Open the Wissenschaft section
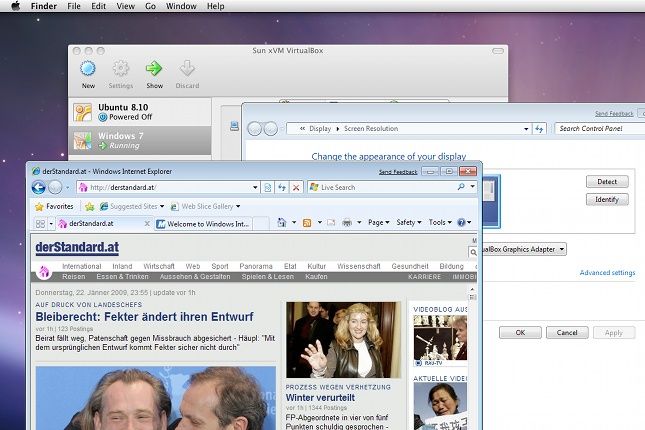The width and height of the screenshot is (645, 430). point(359,266)
